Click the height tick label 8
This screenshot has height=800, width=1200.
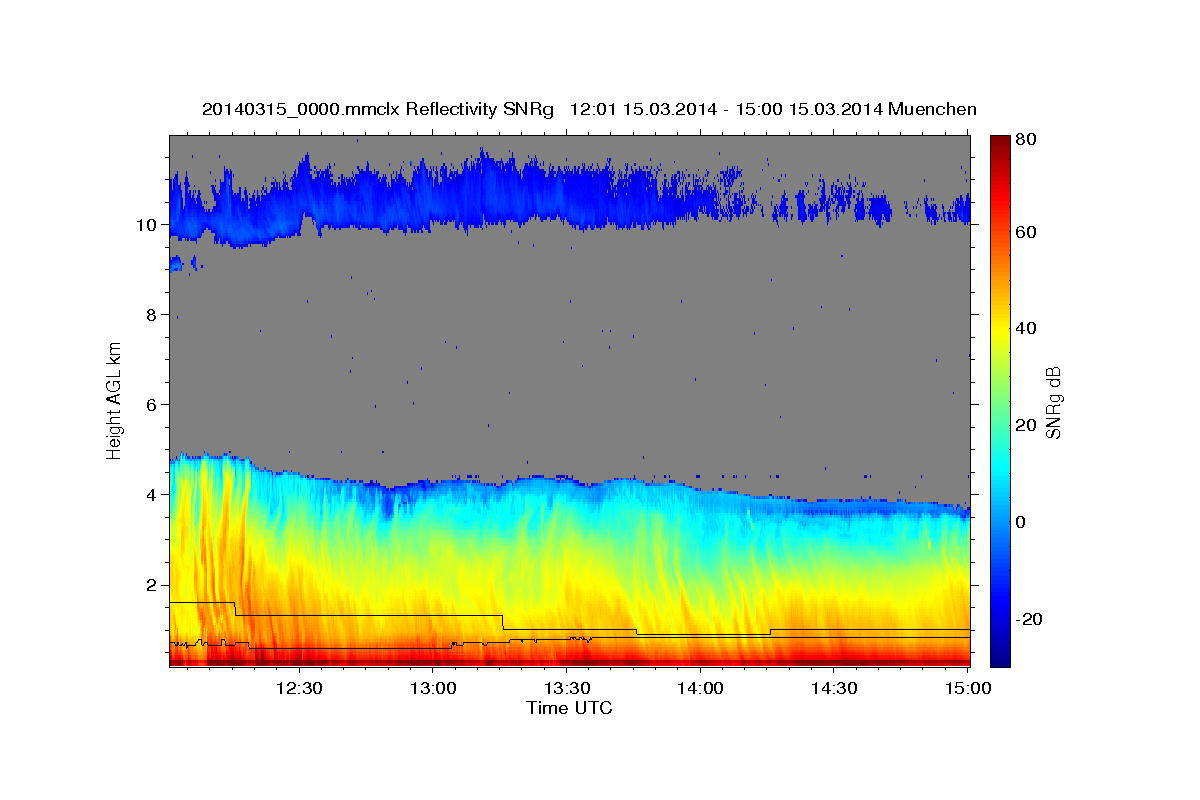tap(150, 314)
